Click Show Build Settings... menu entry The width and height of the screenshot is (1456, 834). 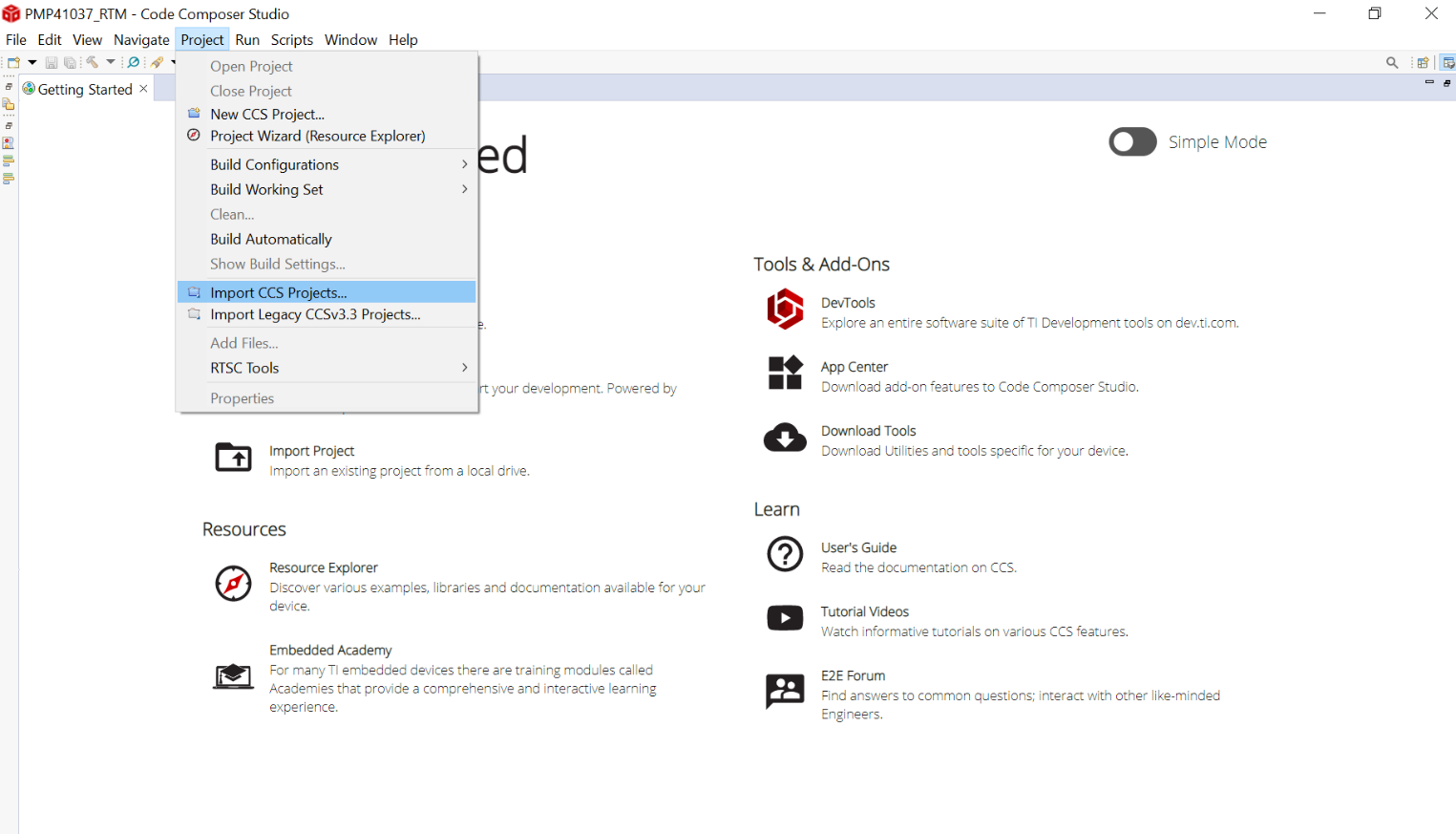coord(327,264)
